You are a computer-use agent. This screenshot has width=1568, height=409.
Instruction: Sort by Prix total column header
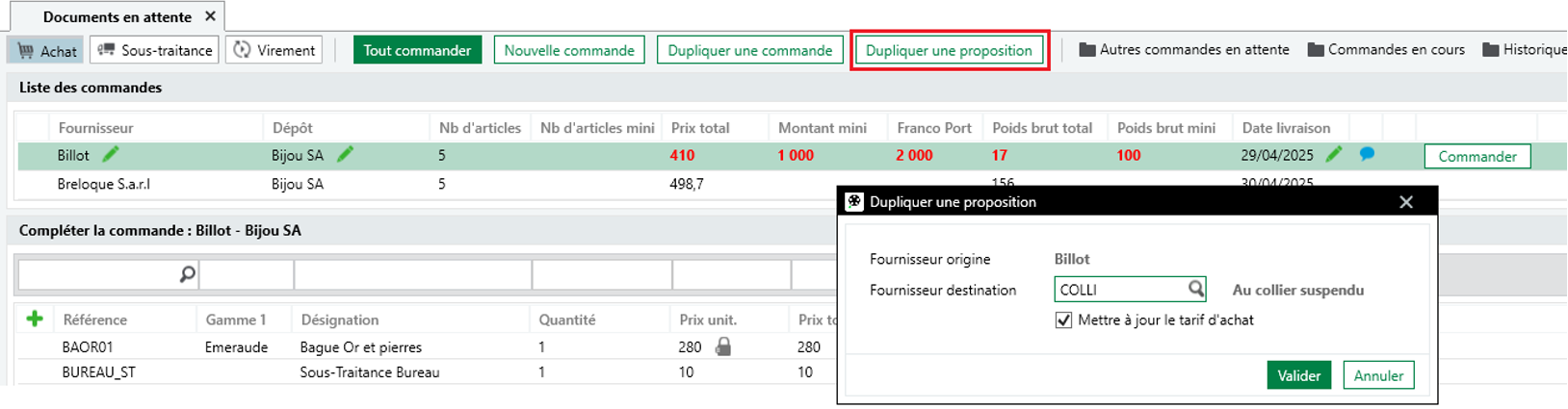700,127
